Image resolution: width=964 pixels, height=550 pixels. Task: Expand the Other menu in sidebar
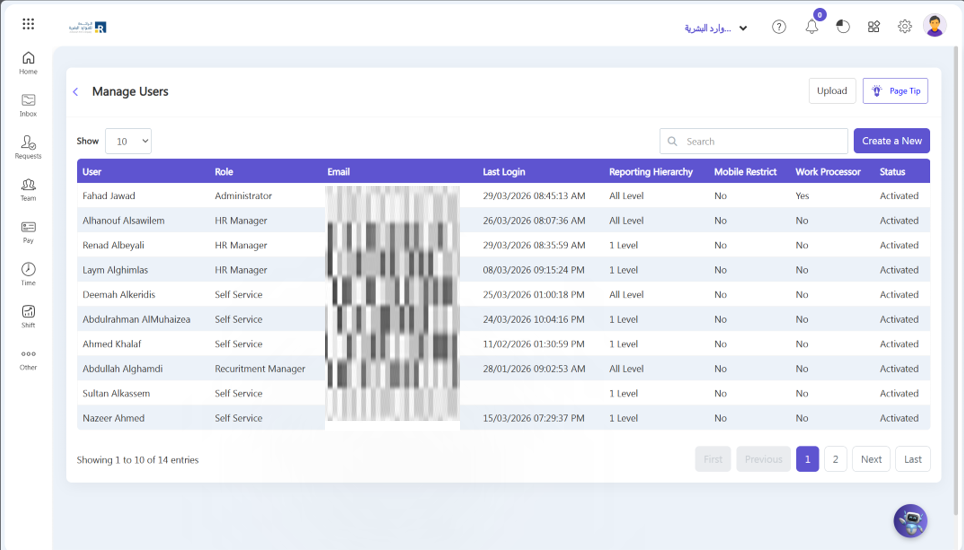coord(28,358)
